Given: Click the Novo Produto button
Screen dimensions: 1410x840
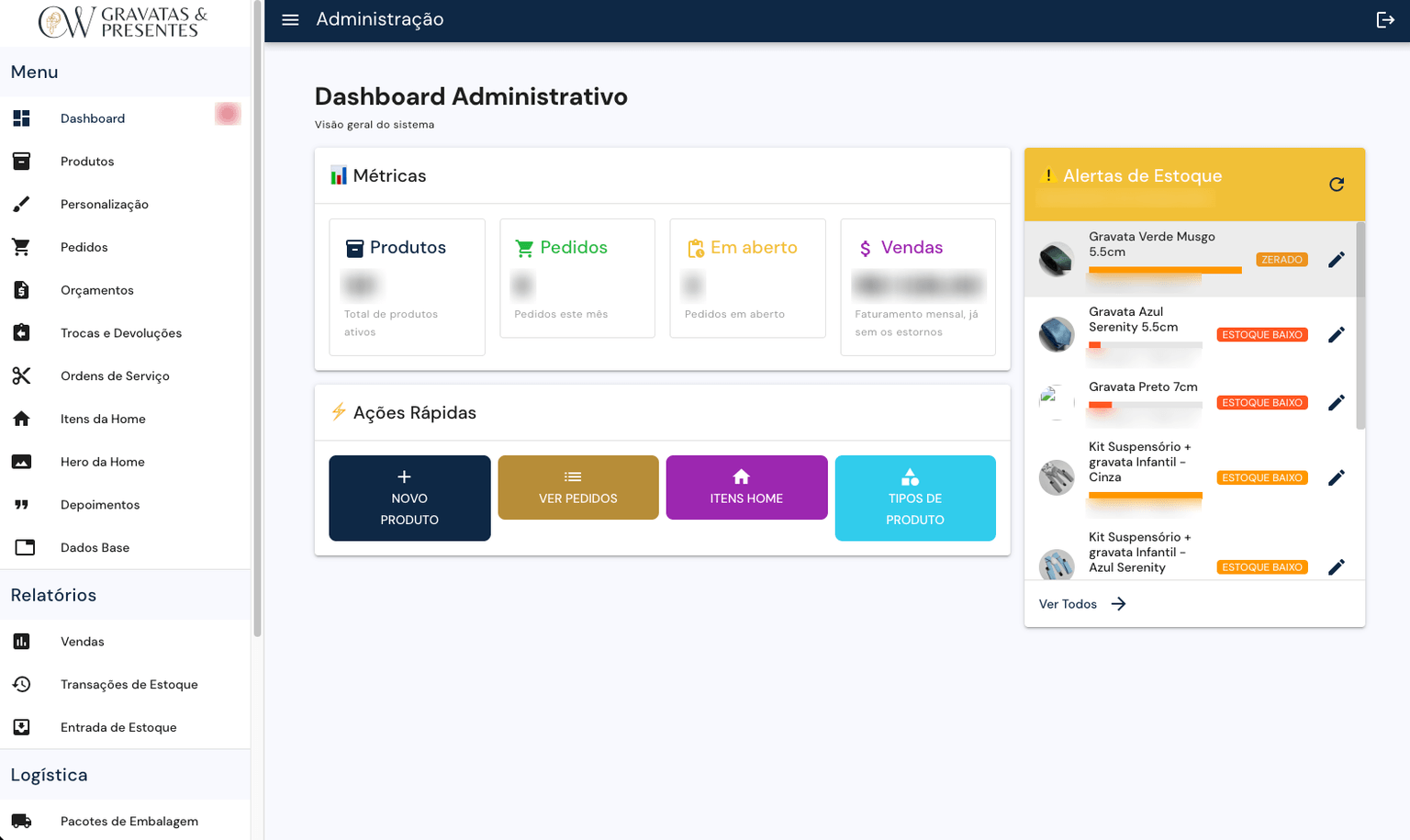Looking at the screenshot, I should click(409, 498).
